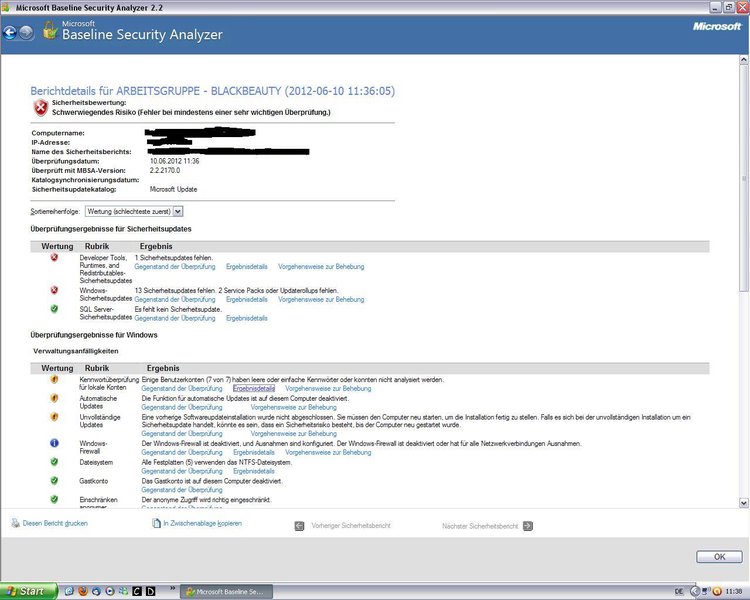Open Vorgehensweise zur Behebung for Developer Tools
This screenshot has height=600, width=750.
(x=321, y=267)
